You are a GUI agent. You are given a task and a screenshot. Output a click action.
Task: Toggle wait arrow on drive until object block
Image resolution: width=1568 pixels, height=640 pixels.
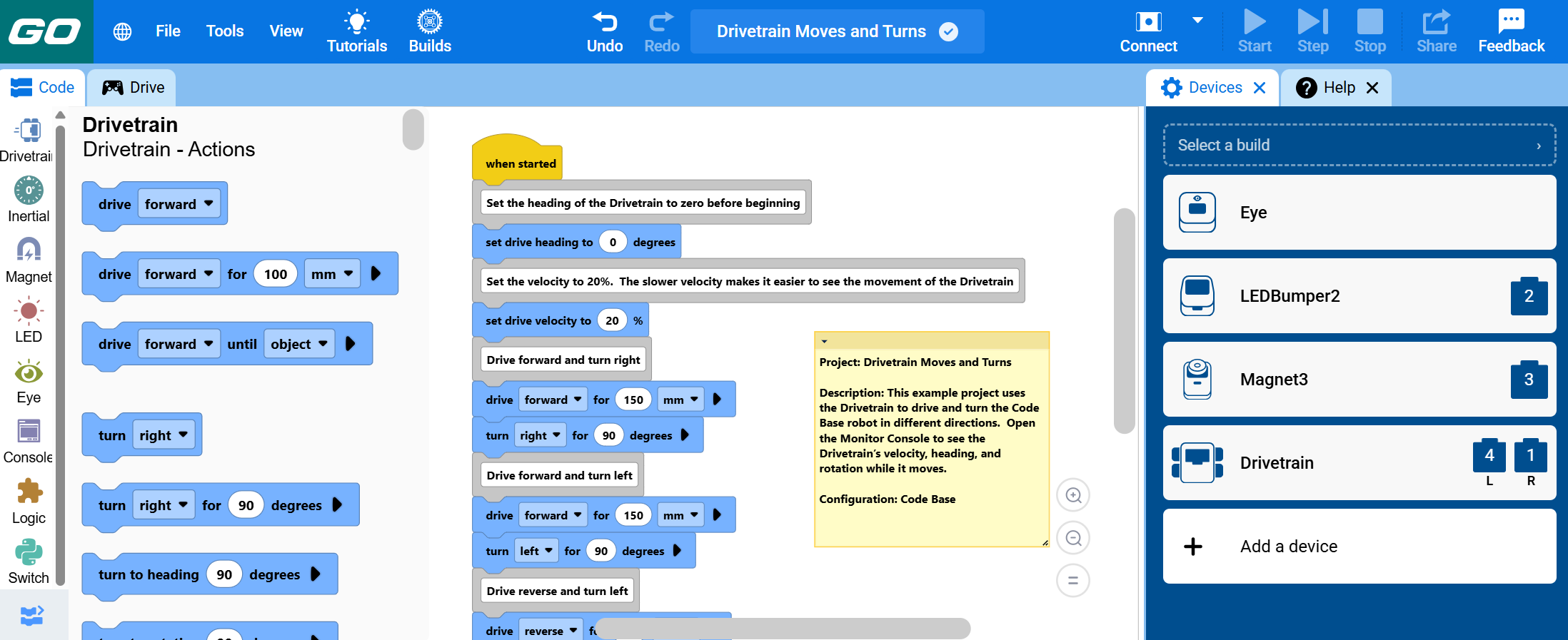[351, 344]
